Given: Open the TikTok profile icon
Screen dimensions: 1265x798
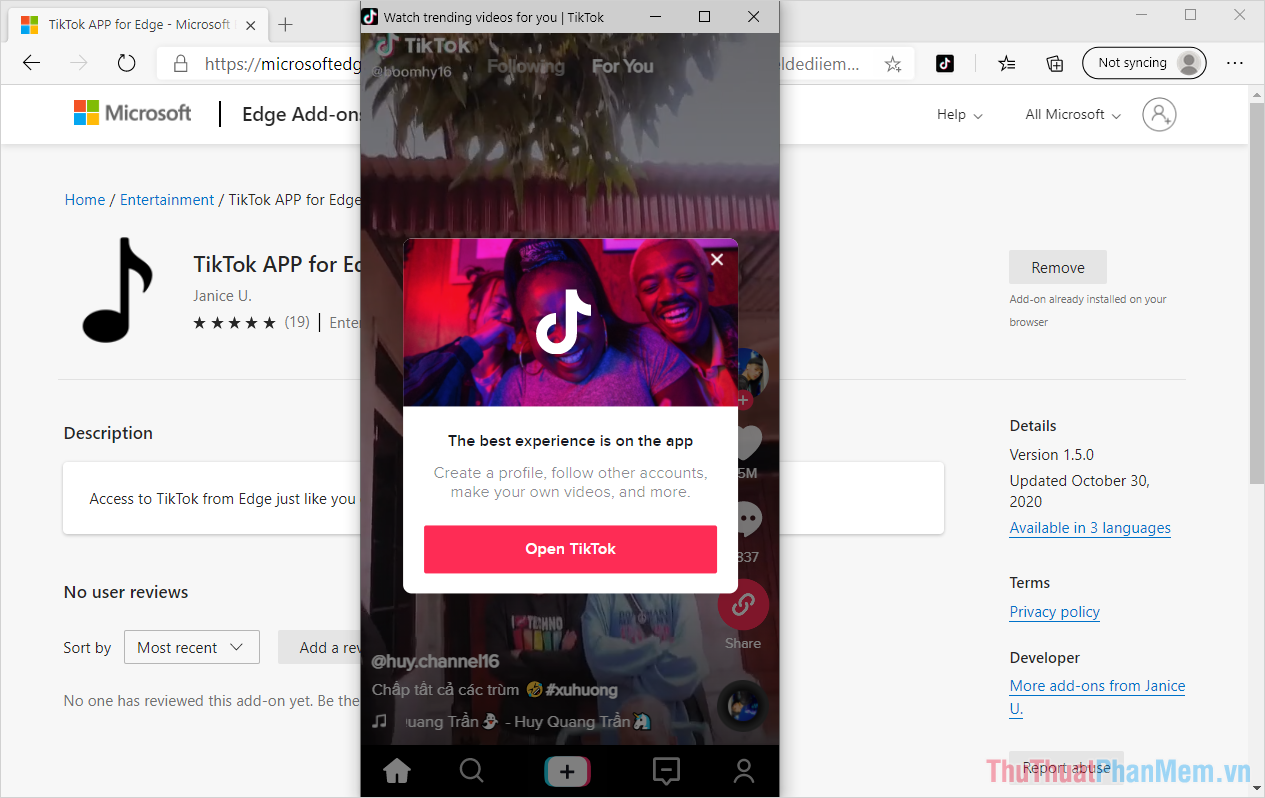Looking at the screenshot, I should pos(743,771).
